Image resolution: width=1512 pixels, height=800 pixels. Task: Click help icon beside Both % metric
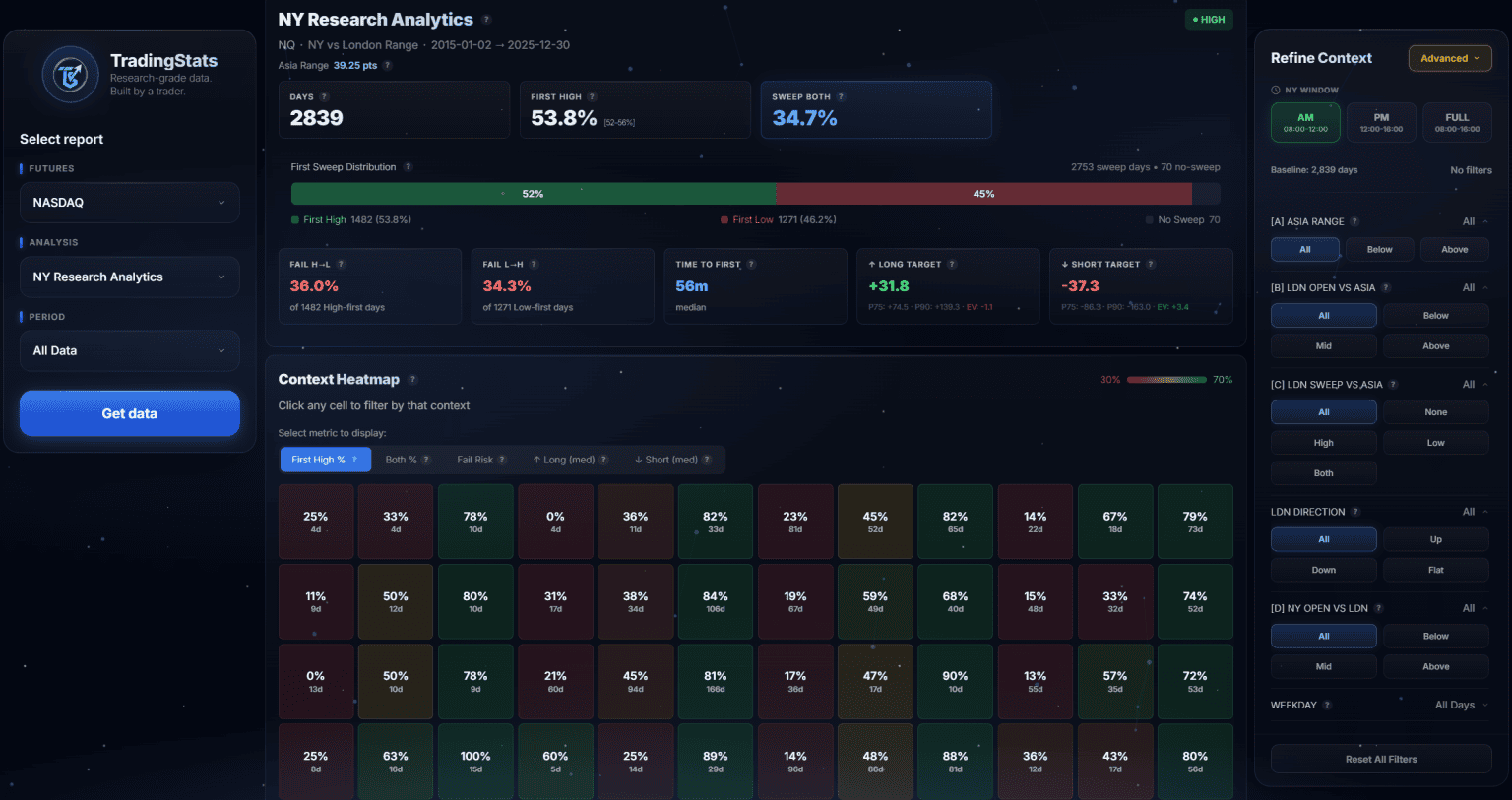426,460
